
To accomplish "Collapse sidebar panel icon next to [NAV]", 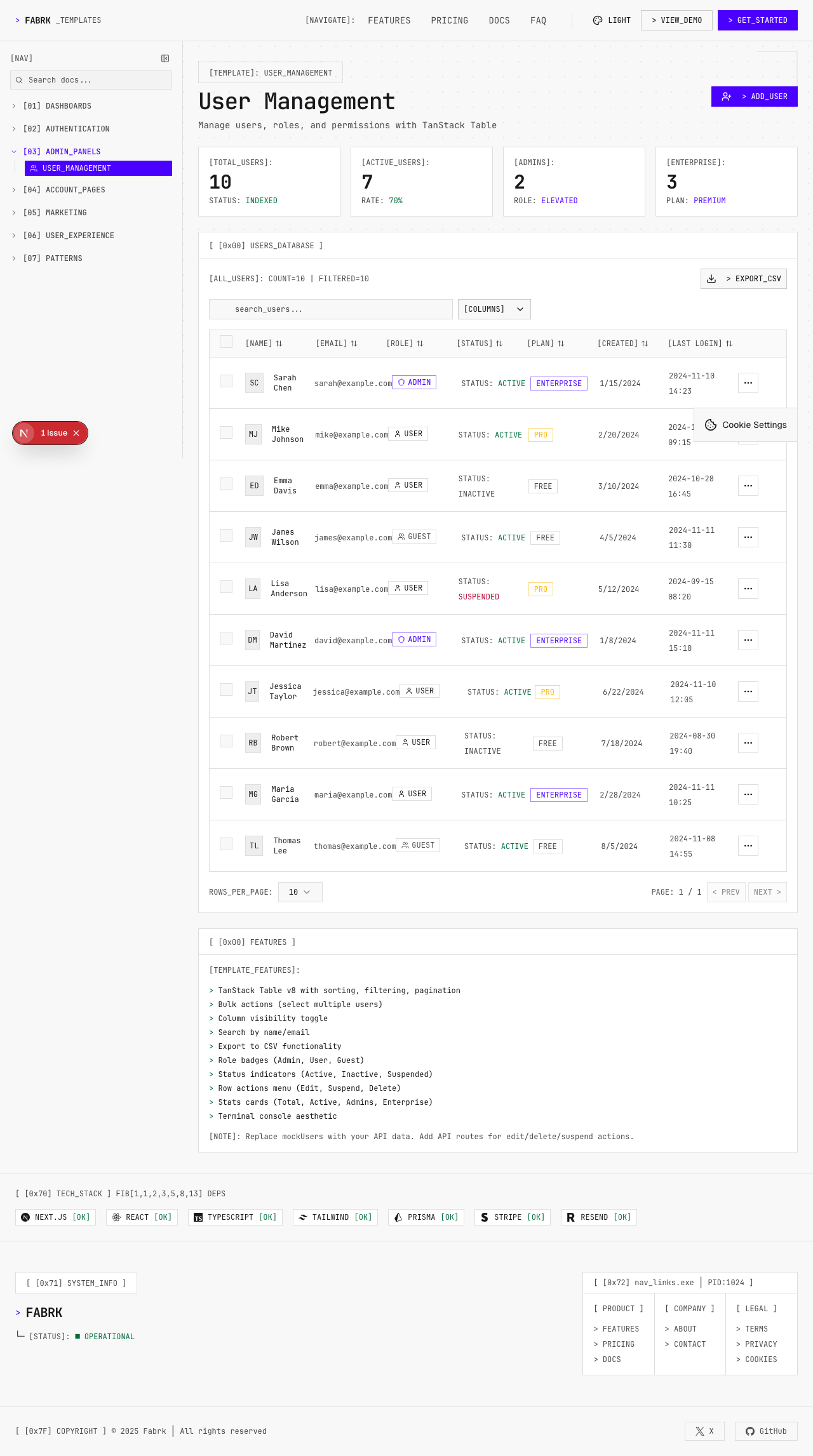I will pos(165,58).
